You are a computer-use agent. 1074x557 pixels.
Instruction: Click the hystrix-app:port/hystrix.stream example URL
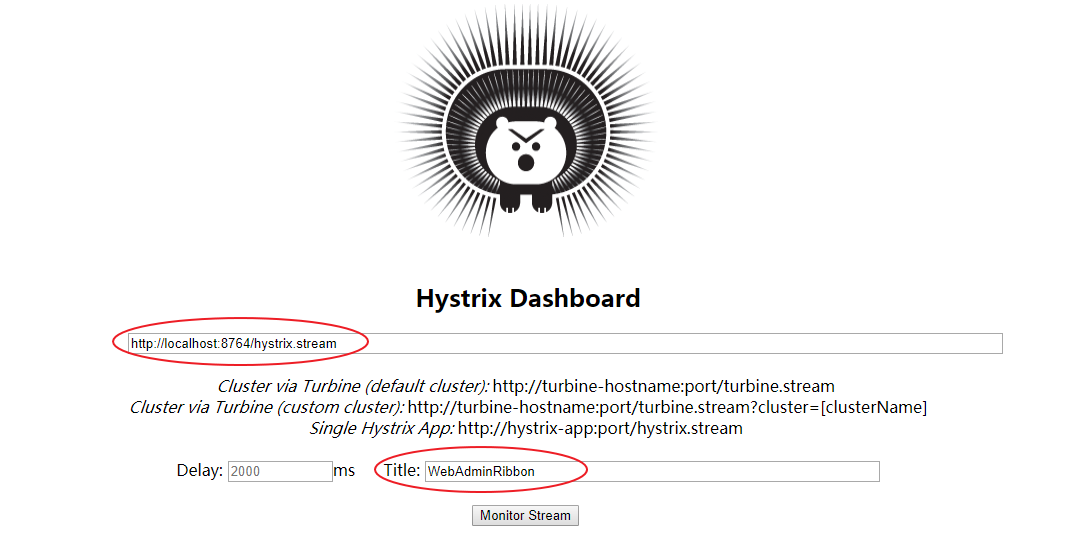click(600, 429)
